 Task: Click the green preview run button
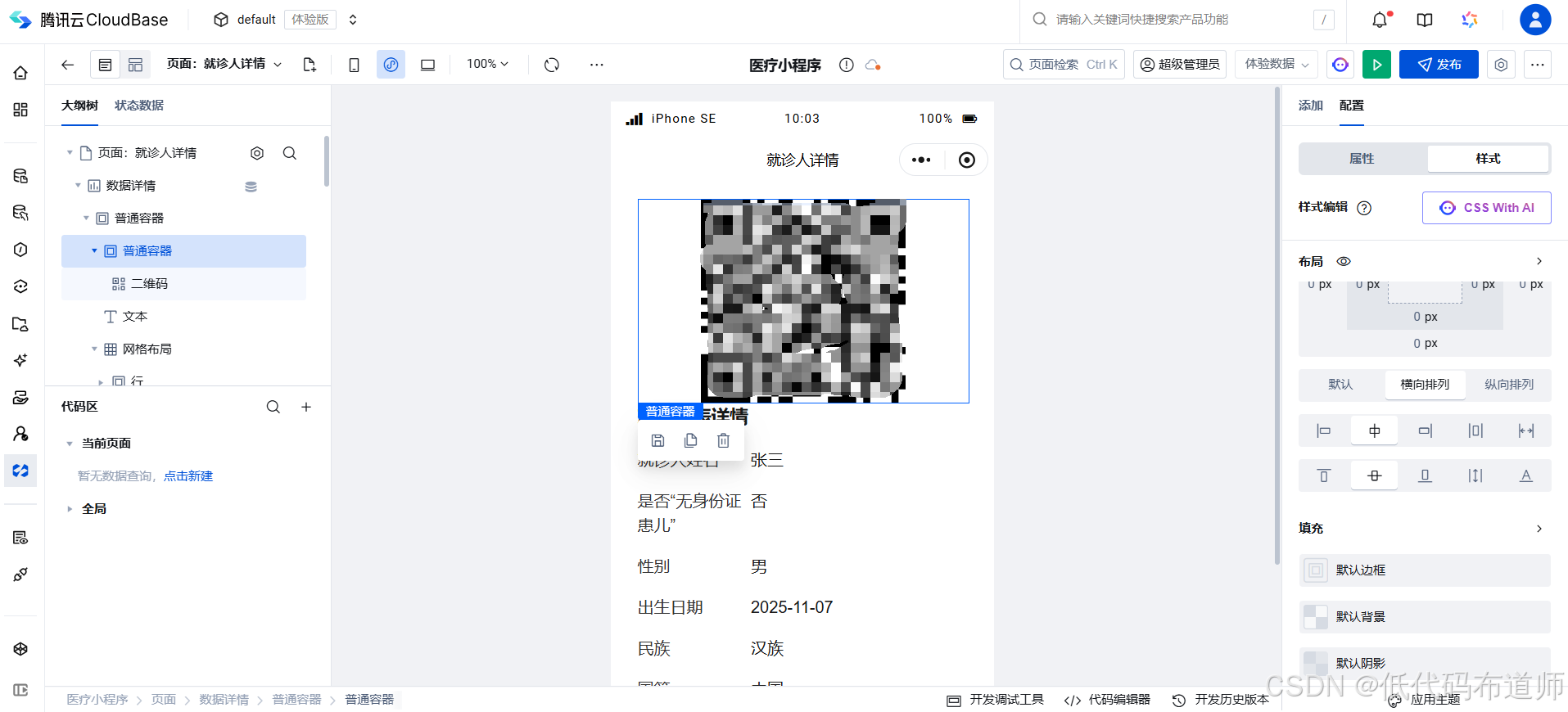(x=1377, y=65)
